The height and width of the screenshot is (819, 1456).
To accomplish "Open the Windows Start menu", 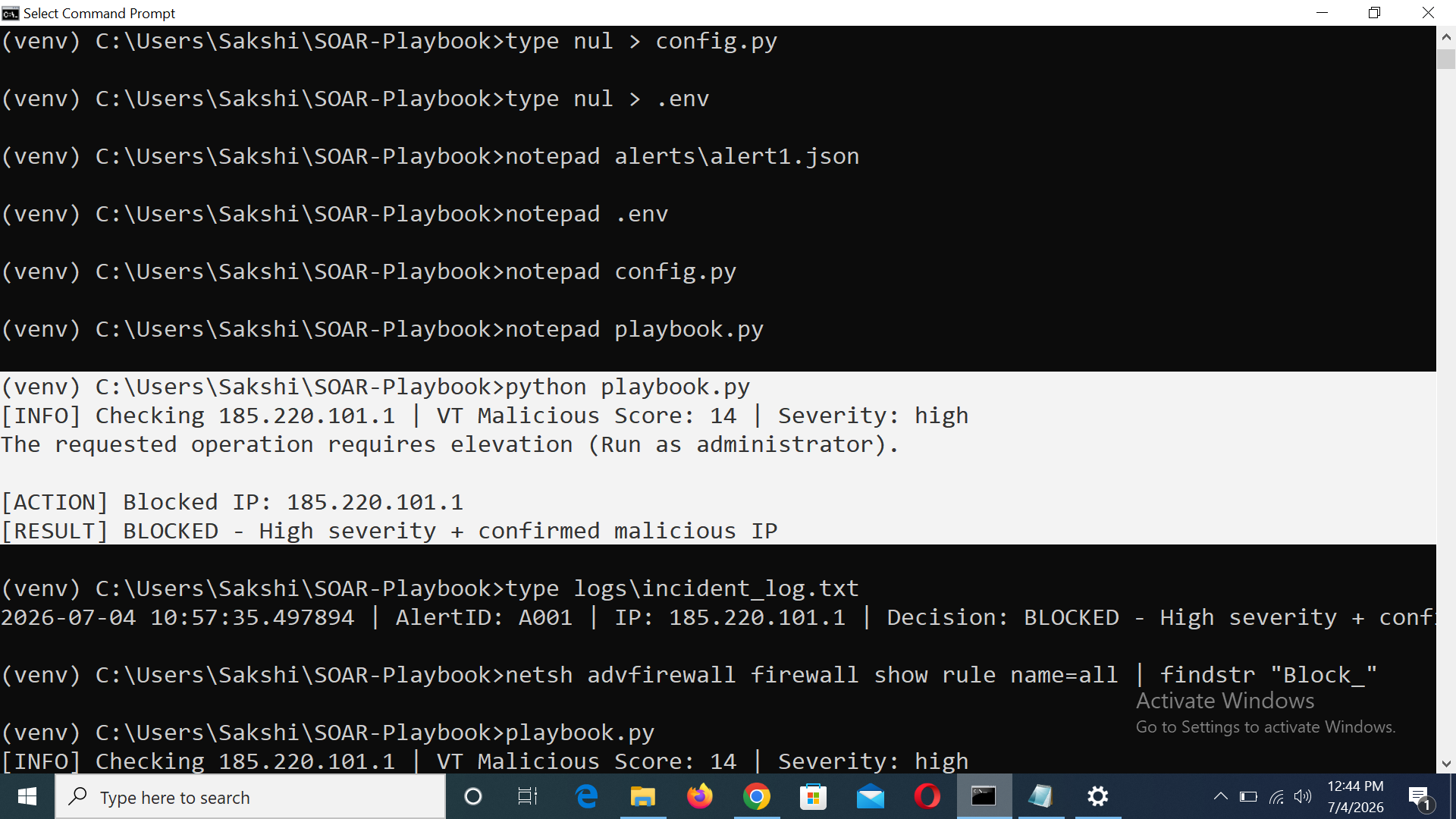I will (x=27, y=796).
